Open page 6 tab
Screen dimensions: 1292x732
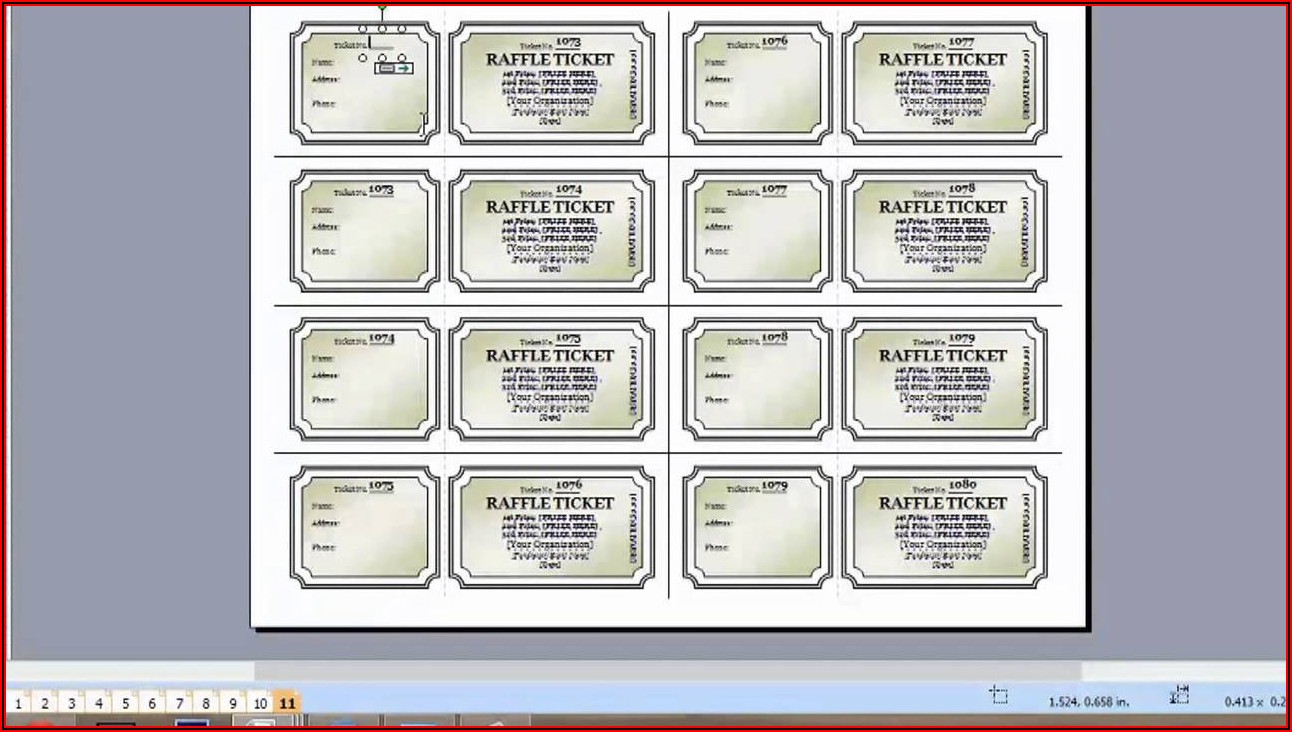(152, 703)
